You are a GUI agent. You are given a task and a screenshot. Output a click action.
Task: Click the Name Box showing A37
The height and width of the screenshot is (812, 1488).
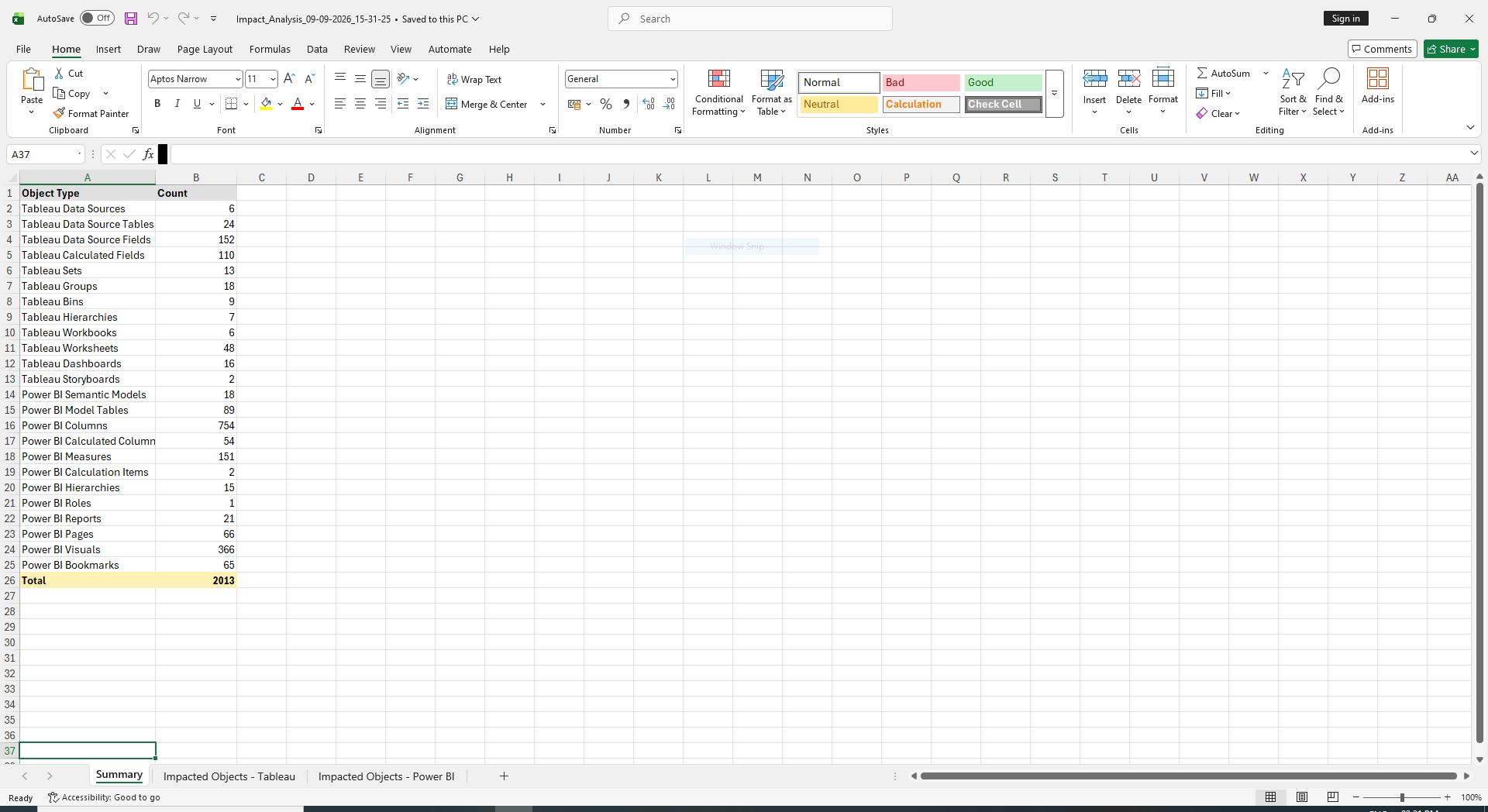(45, 154)
